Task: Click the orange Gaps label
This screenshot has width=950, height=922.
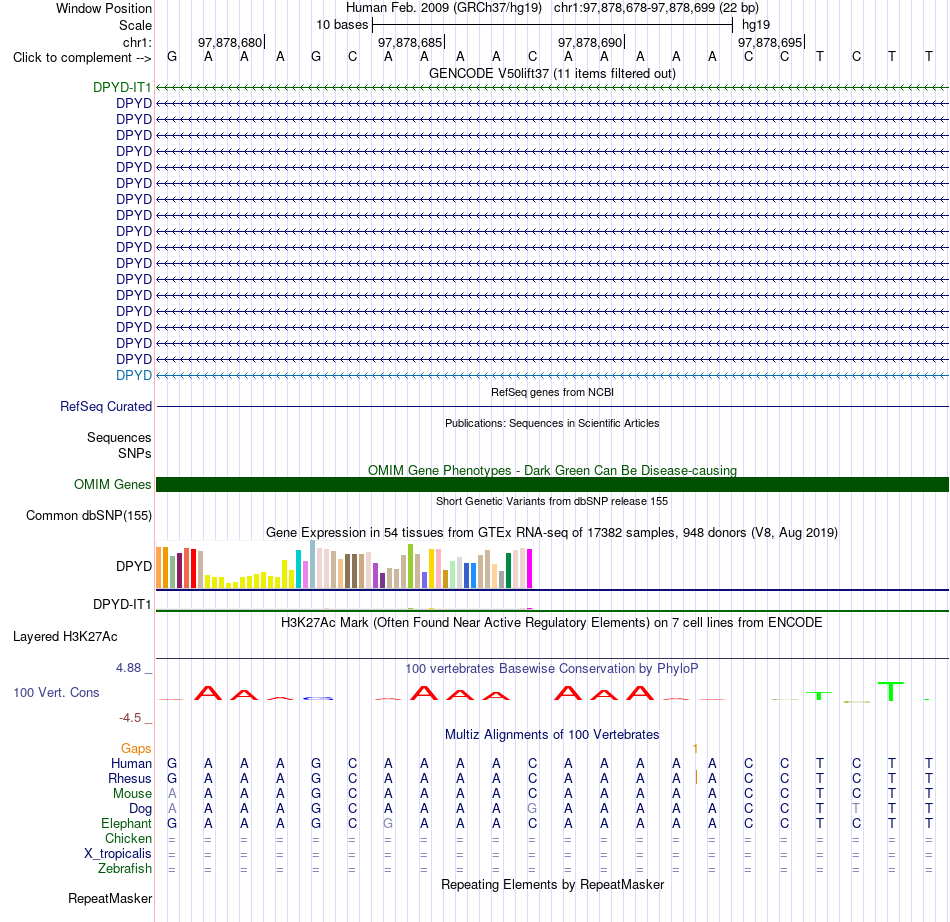Action: tap(136, 749)
